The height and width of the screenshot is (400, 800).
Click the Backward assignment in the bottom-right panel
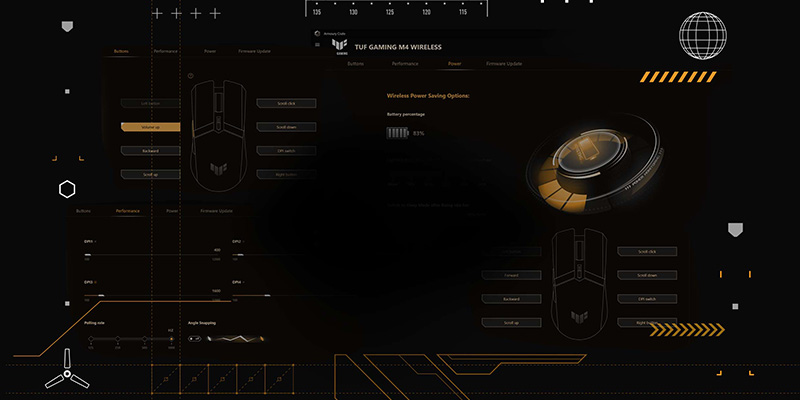[x=511, y=299]
